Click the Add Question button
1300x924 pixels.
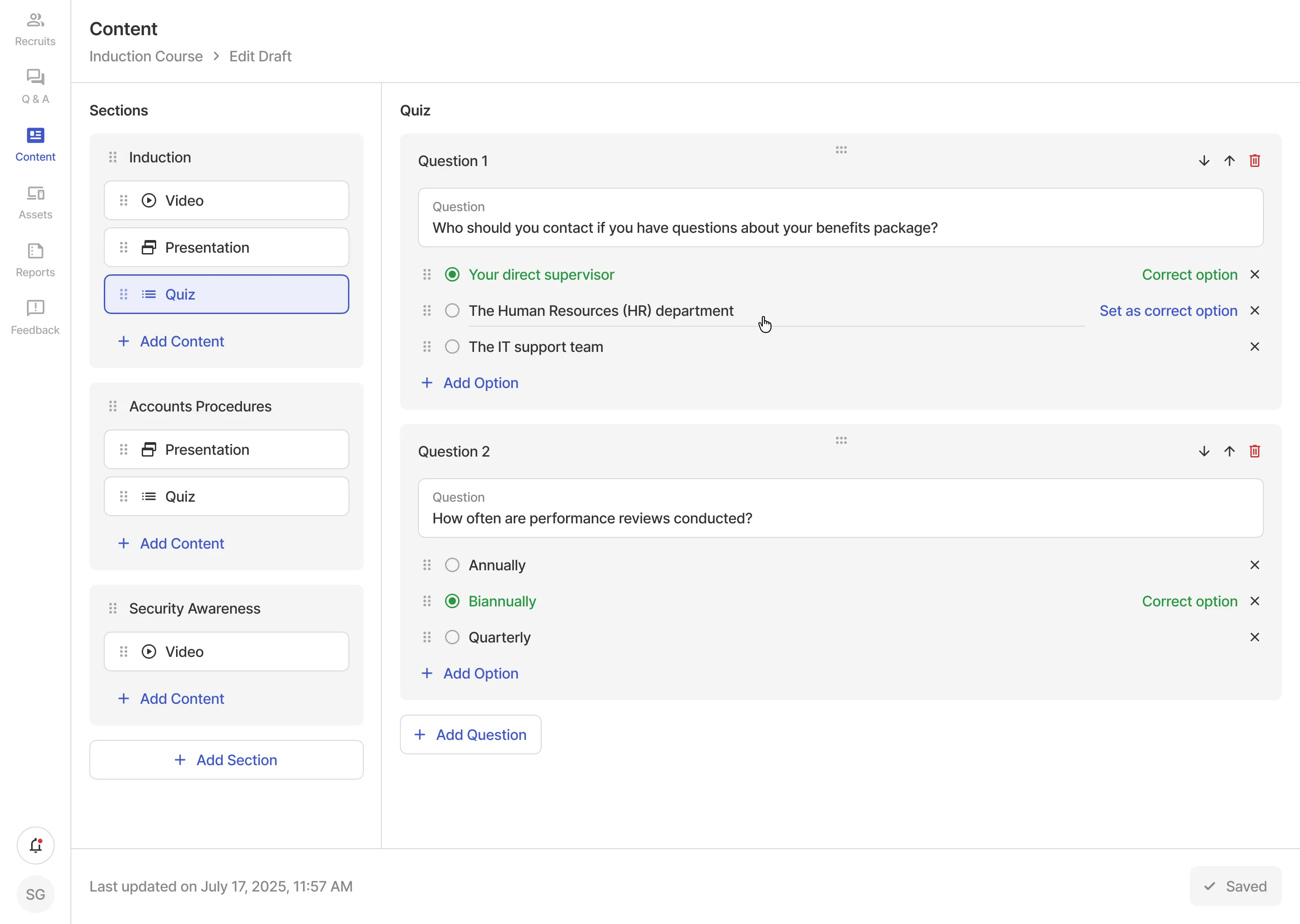coord(470,735)
